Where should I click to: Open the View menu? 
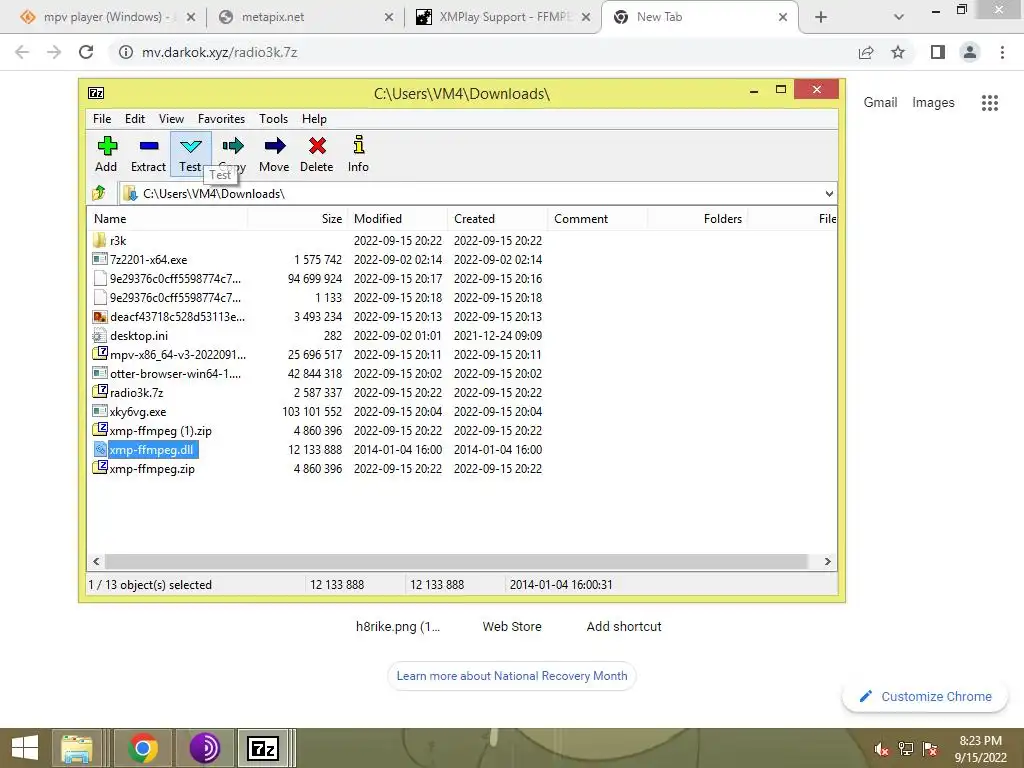(x=171, y=119)
